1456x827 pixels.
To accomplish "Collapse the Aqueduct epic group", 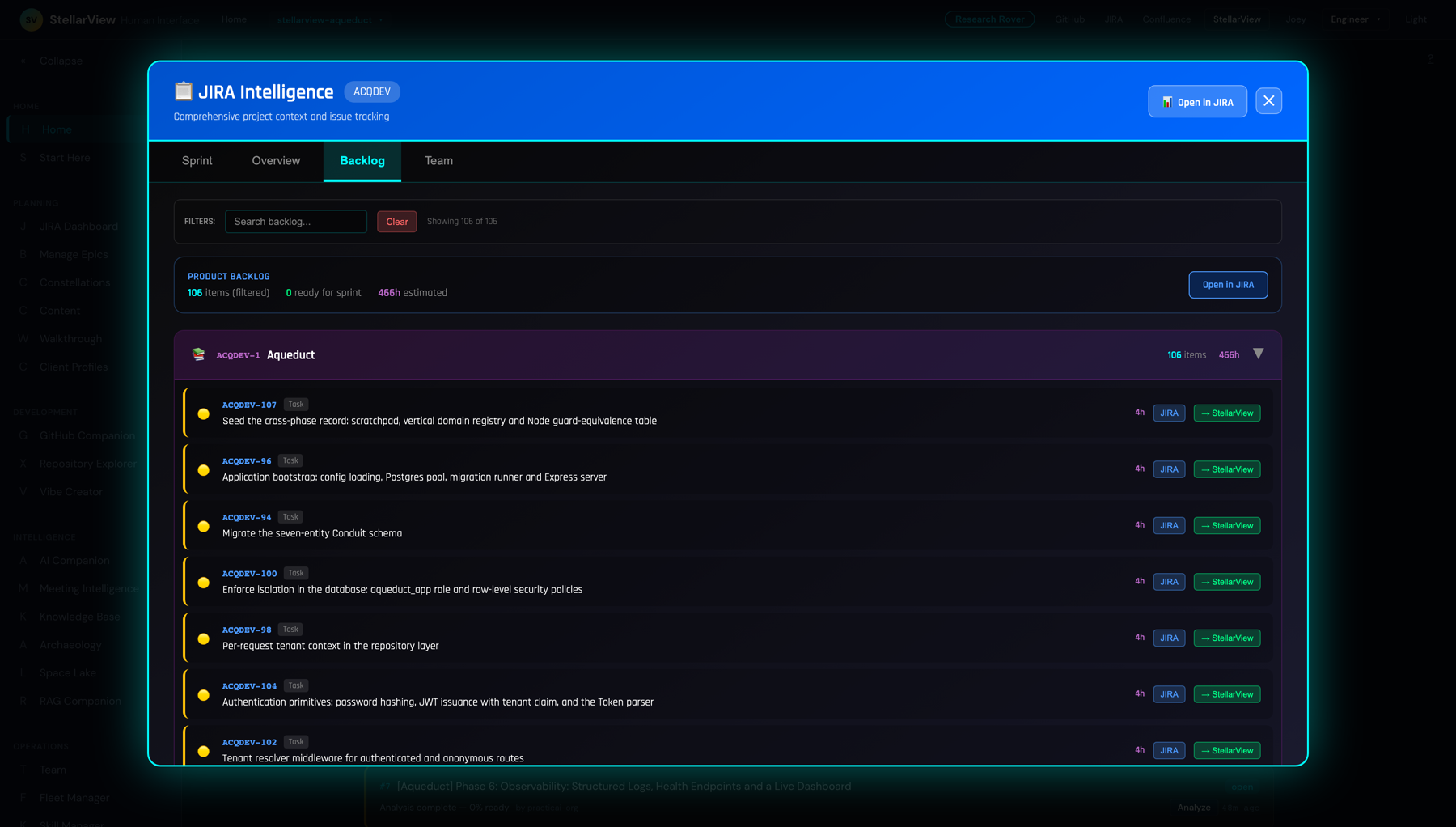I will click(x=1258, y=354).
